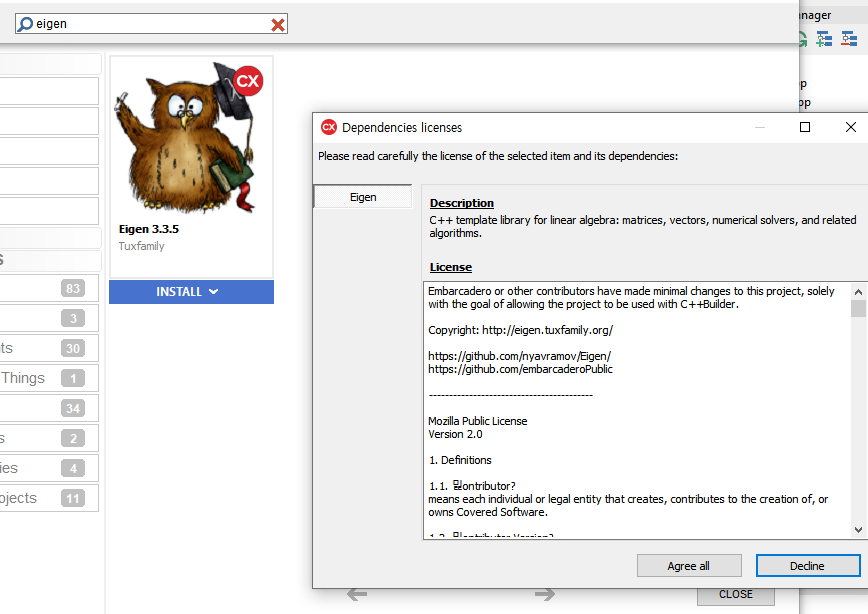The height and width of the screenshot is (614, 868).
Task: Click the Decline button
Action: click(808, 566)
